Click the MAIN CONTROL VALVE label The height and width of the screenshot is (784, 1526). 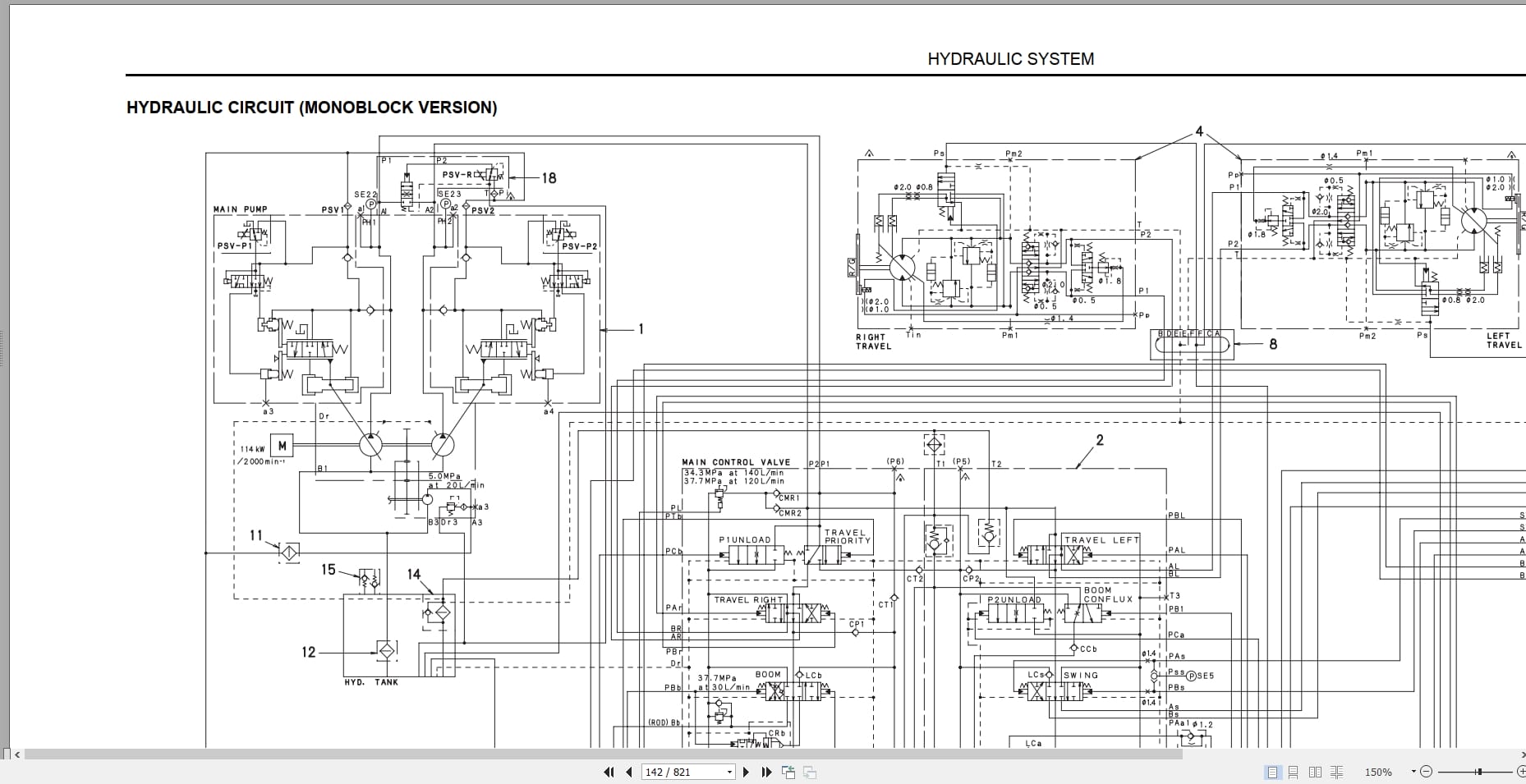pyautogui.click(x=736, y=462)
